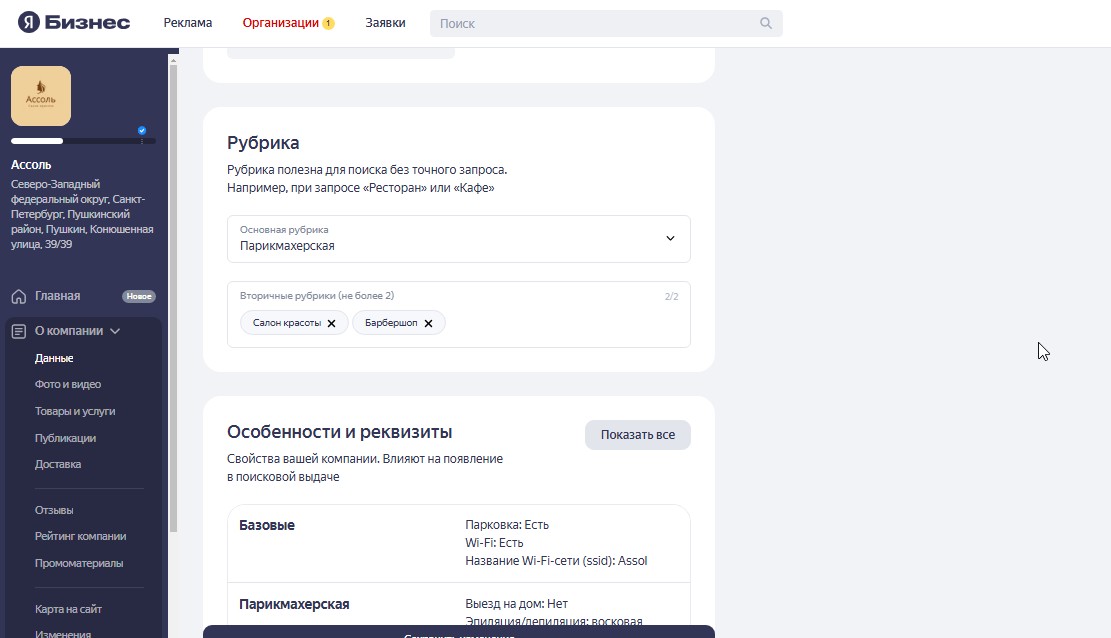Viewport: 1111px width, 638px height.
Task: Click the О компании document icon
Action: coord(19,331)
